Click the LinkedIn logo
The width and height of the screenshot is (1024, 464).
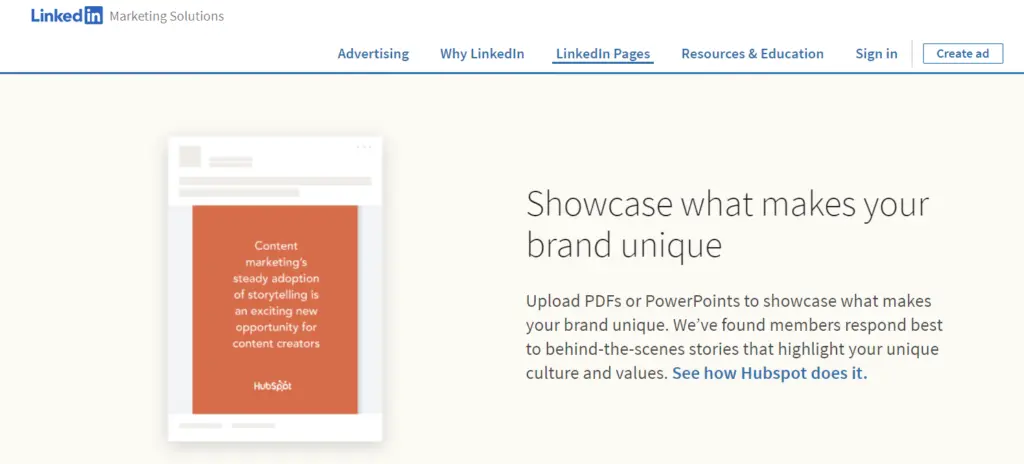click(67, 16)
